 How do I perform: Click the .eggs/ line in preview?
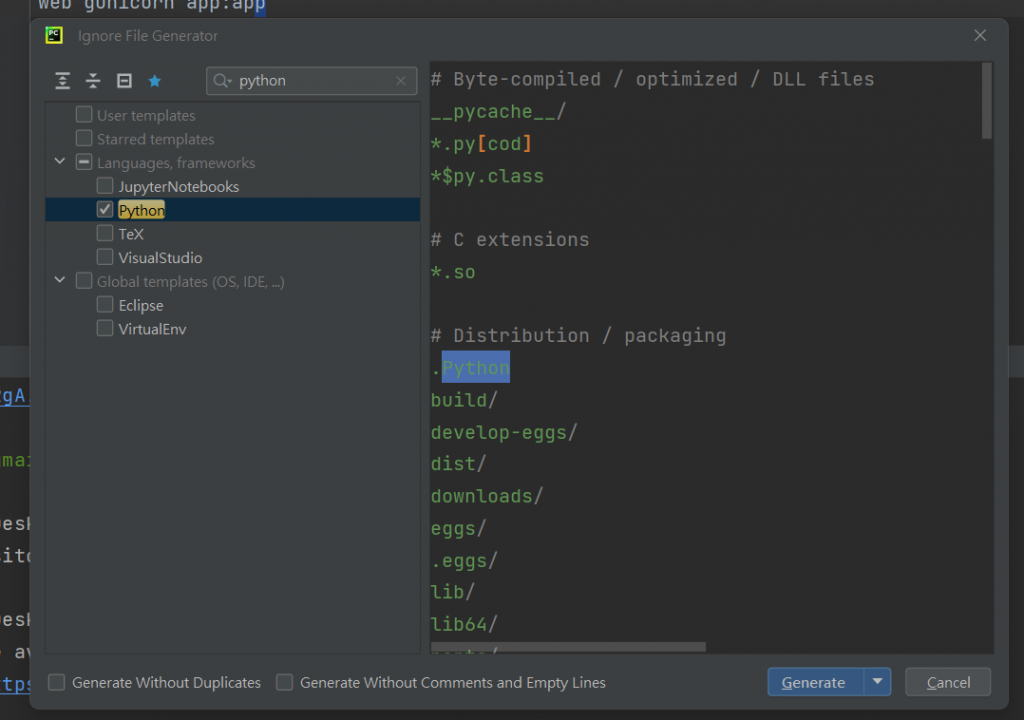pos(464,561)
